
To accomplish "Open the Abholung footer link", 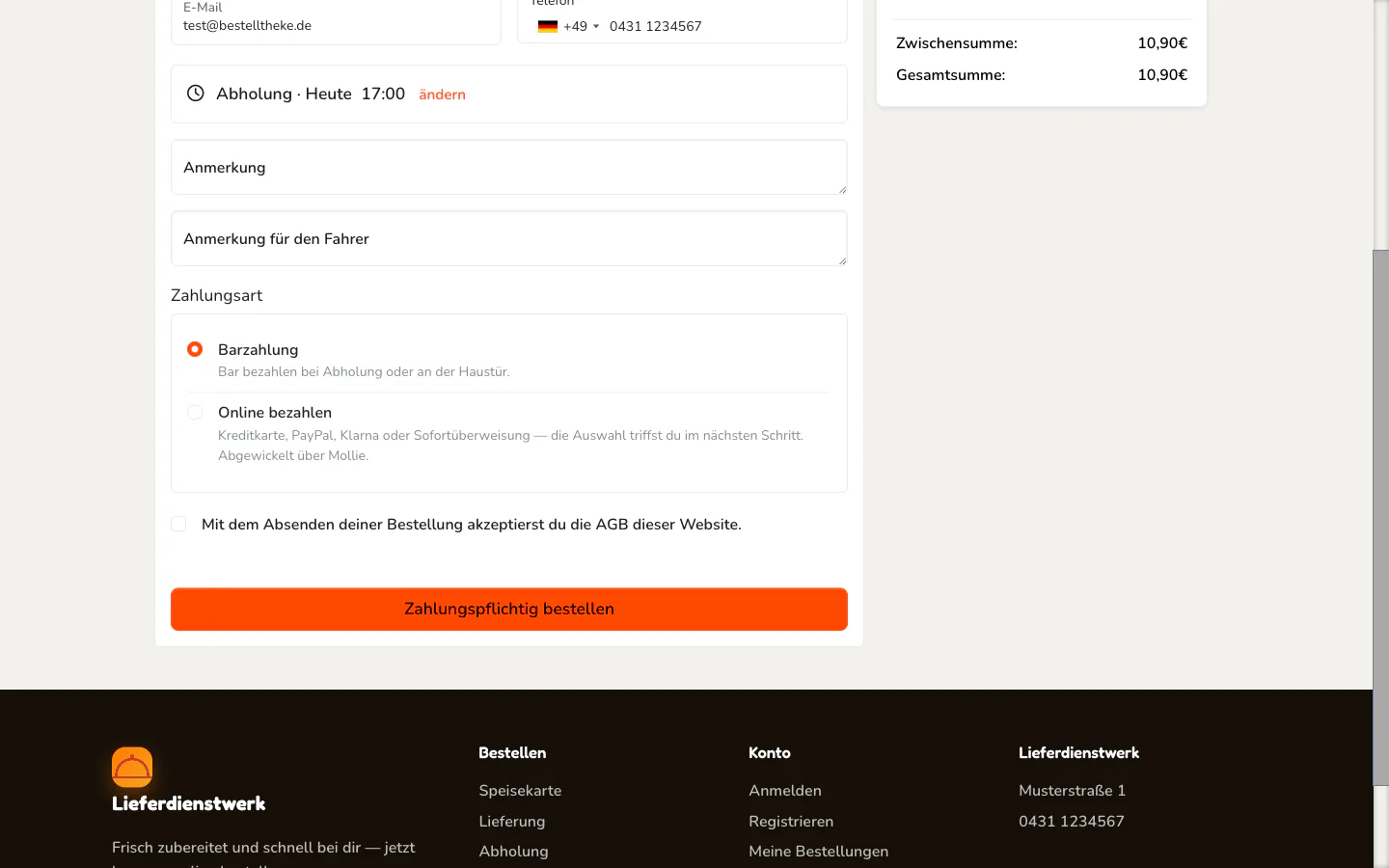I will (x=513, y=852).
